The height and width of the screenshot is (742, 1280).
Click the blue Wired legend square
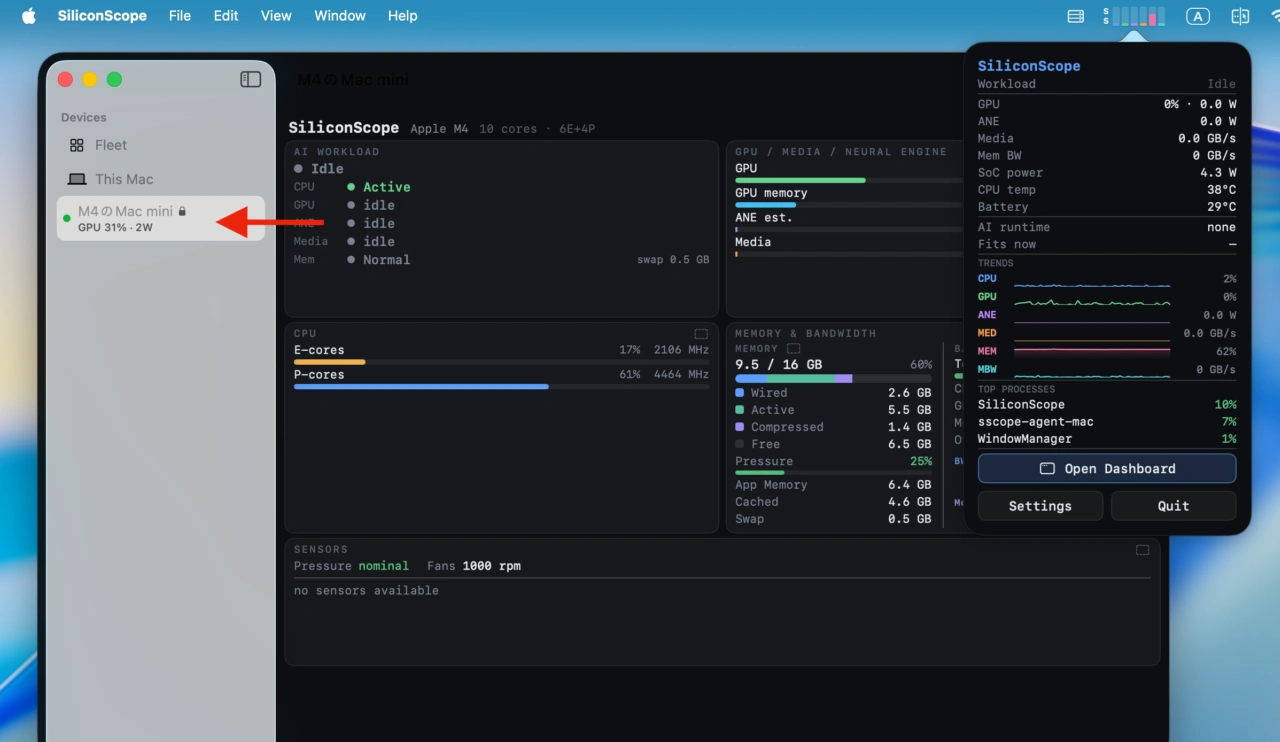click(x=740, y=393)
